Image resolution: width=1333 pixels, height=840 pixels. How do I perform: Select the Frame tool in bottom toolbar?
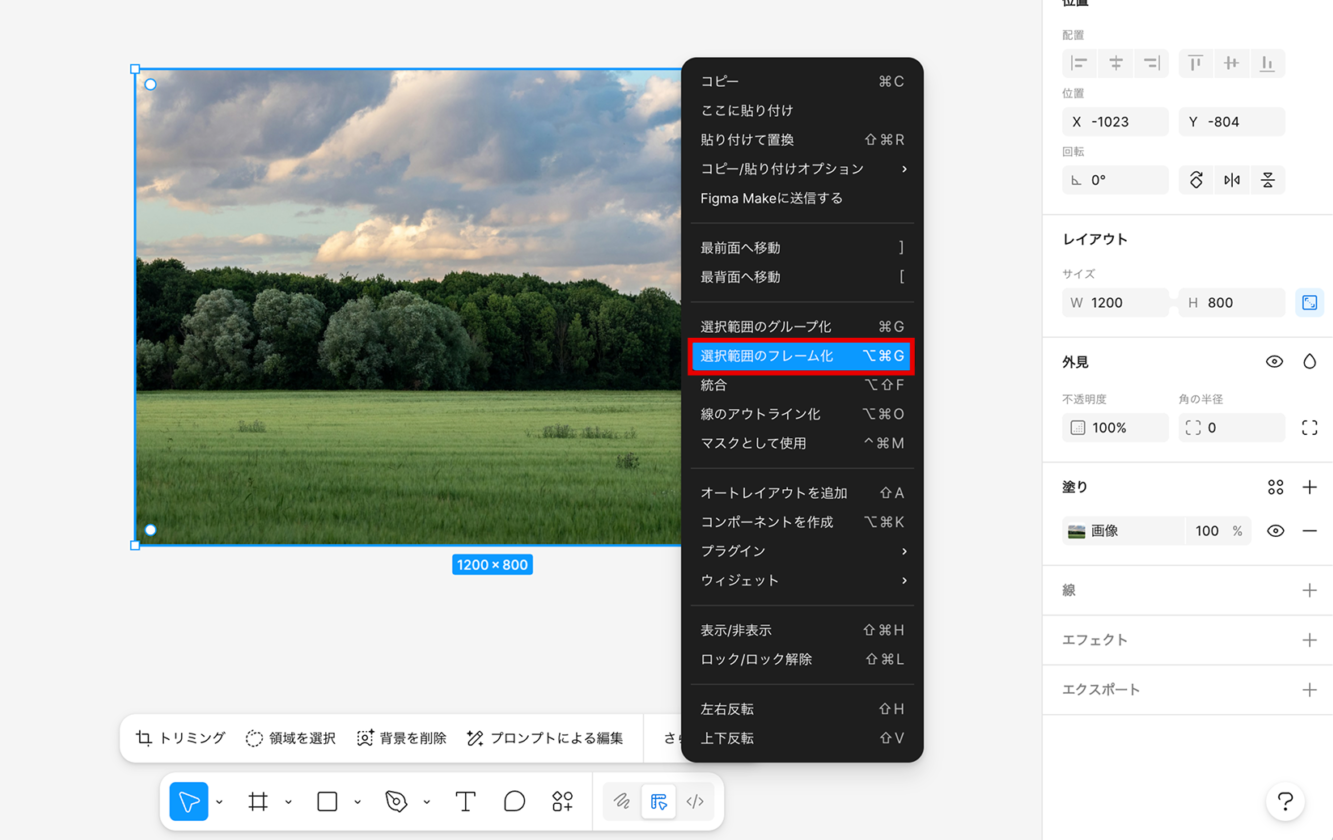coord(258,801)
